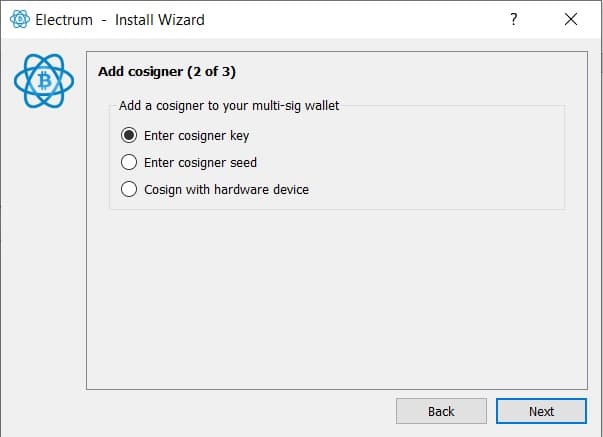Close the Install Wizard window
The height and width of the screenshot is (437, 603).
click(x=571, y=19)
